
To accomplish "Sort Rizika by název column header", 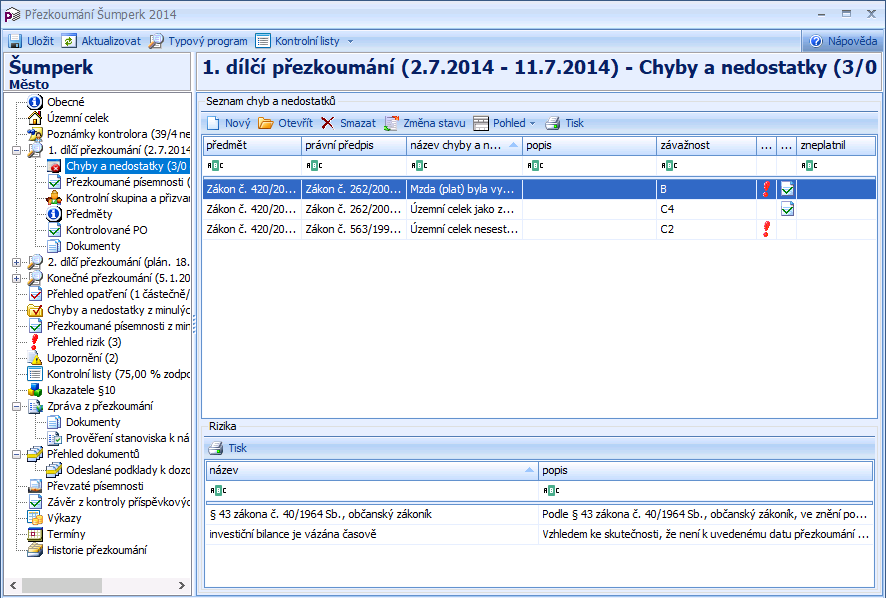I will click(372, 470).
